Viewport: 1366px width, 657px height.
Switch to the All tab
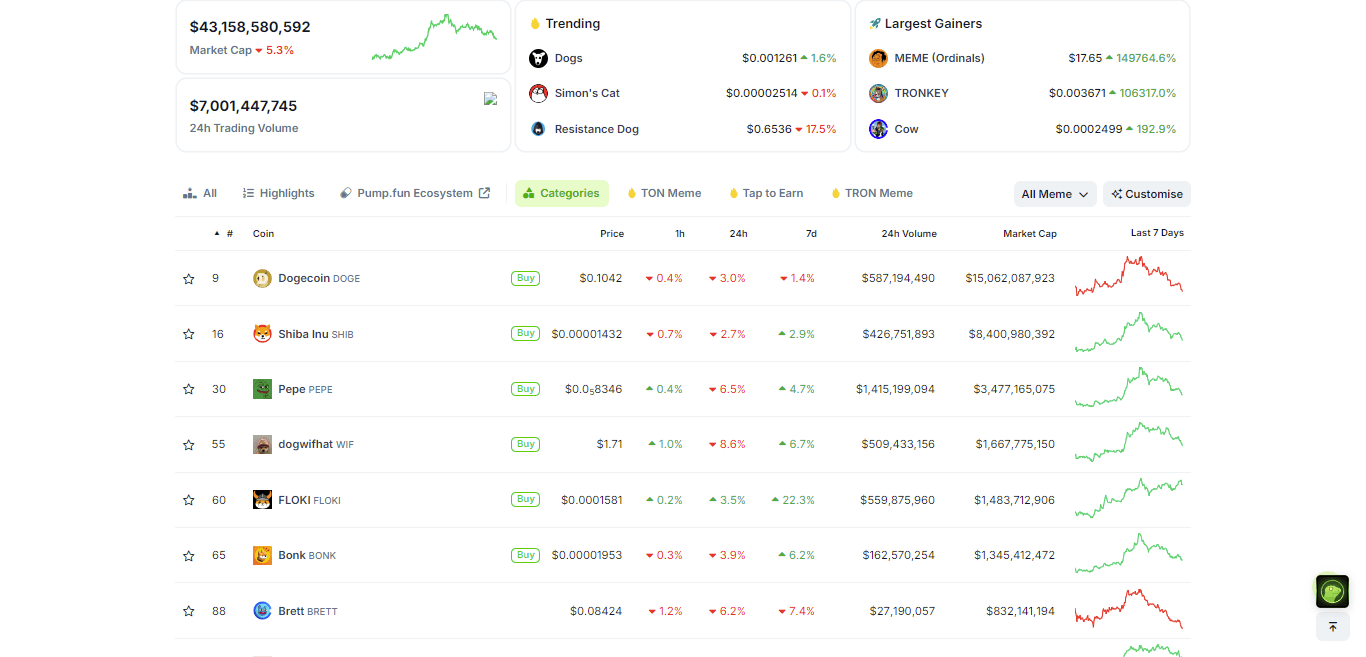pos(200,193)
